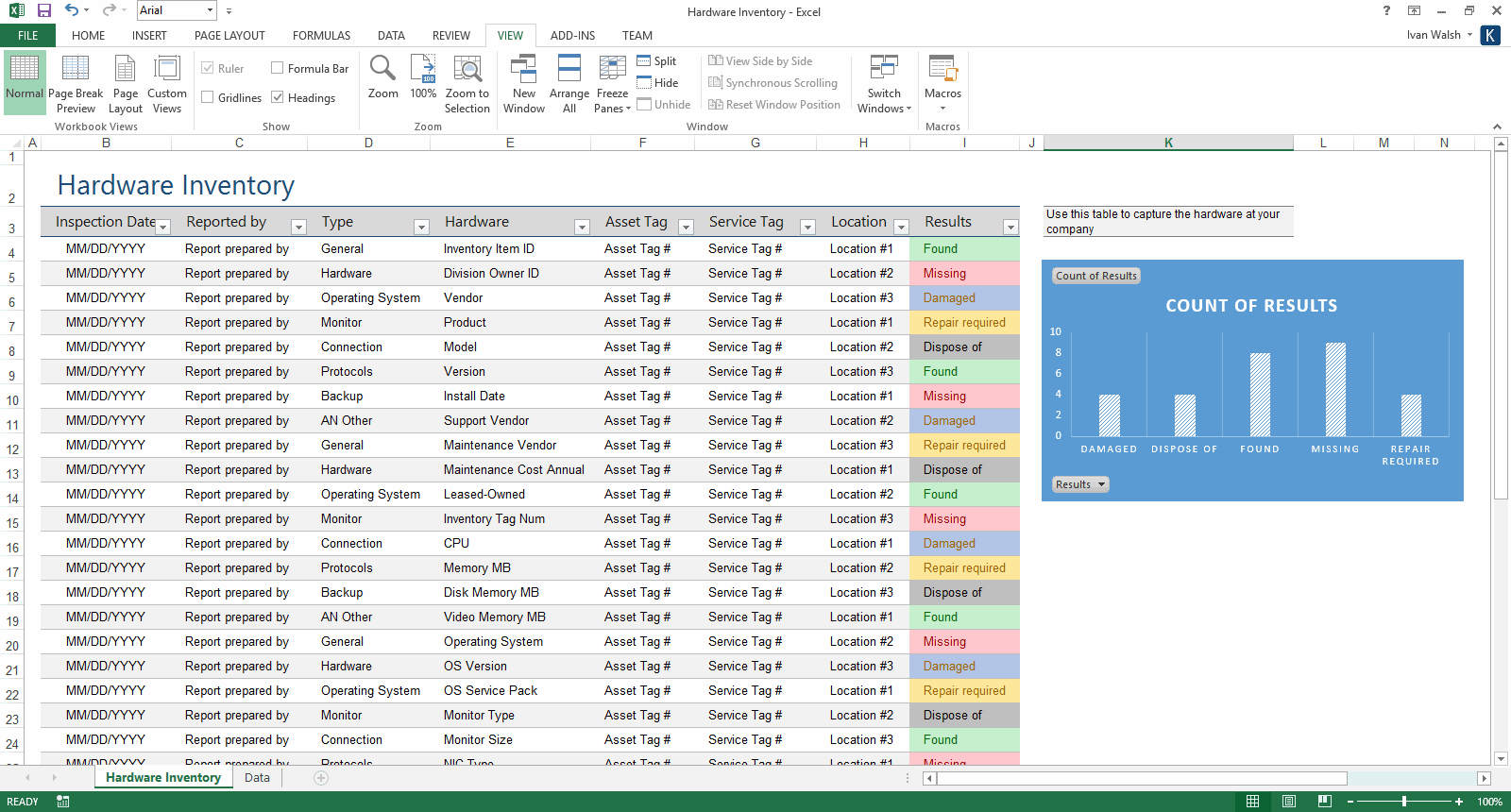Open the Type column filter dropdown
The image size is (1511, 812).
[x=421, y=227]
